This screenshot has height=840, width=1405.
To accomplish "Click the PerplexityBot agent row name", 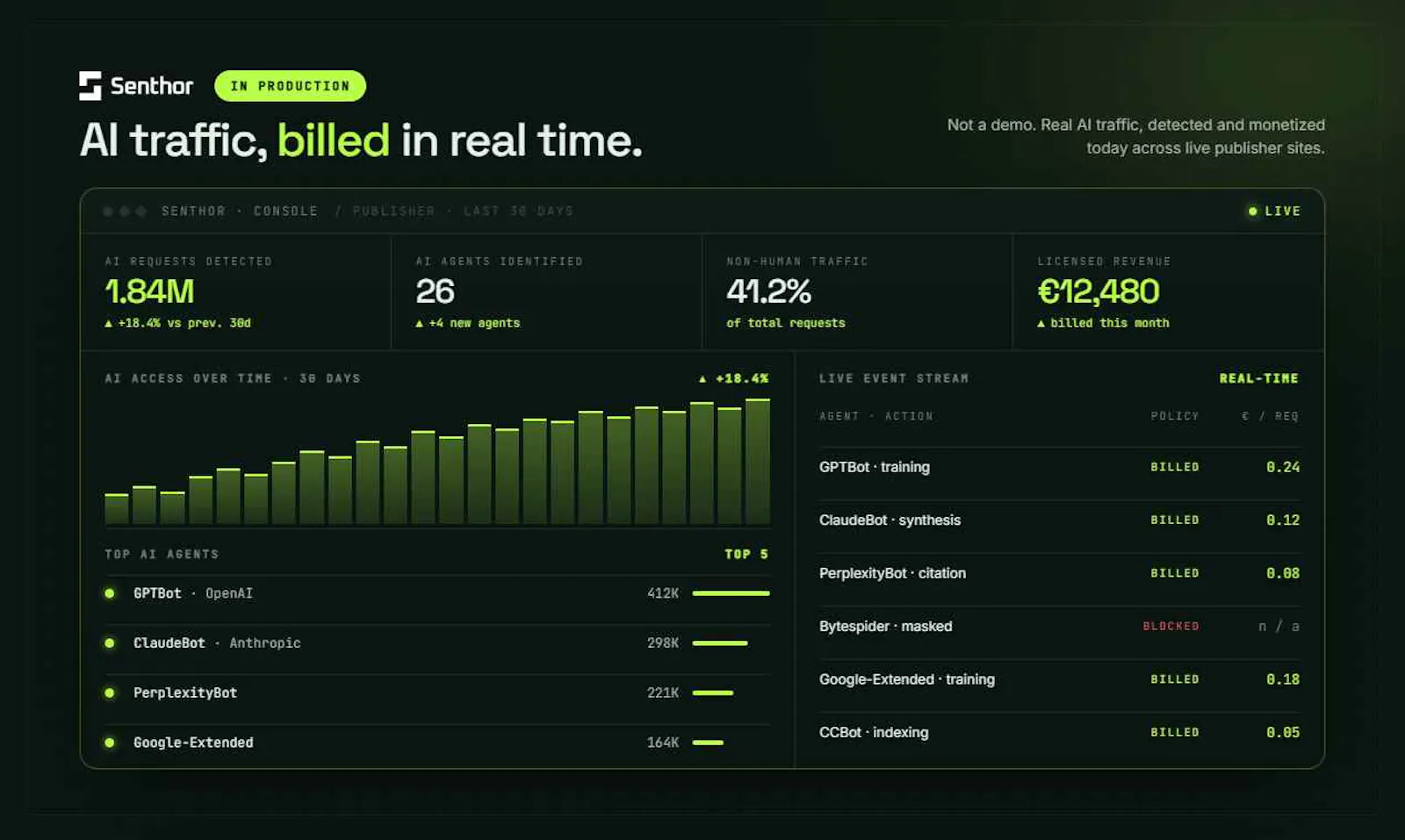I will pos(185,693).
